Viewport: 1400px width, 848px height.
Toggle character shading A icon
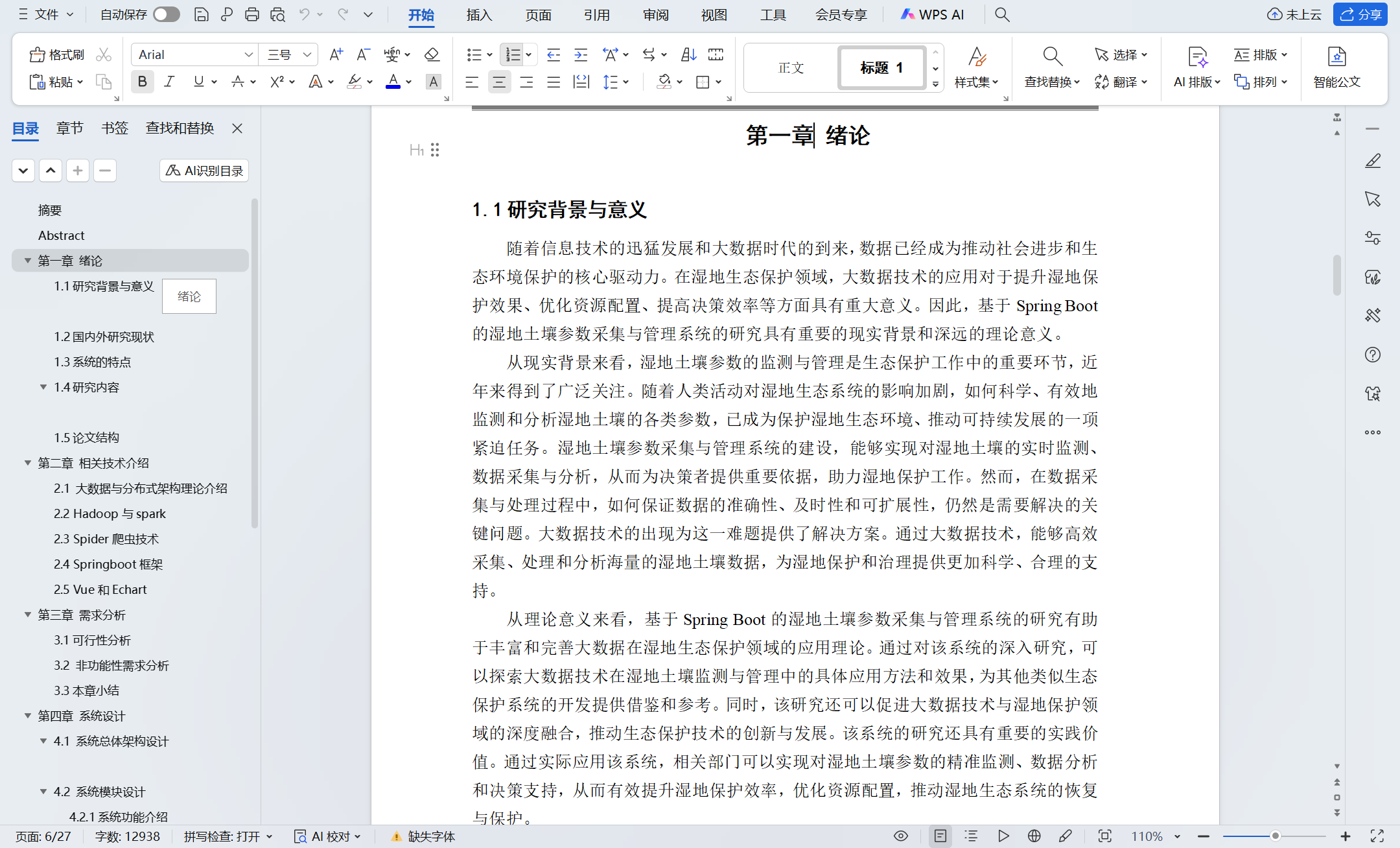click(x=433, y=82)
